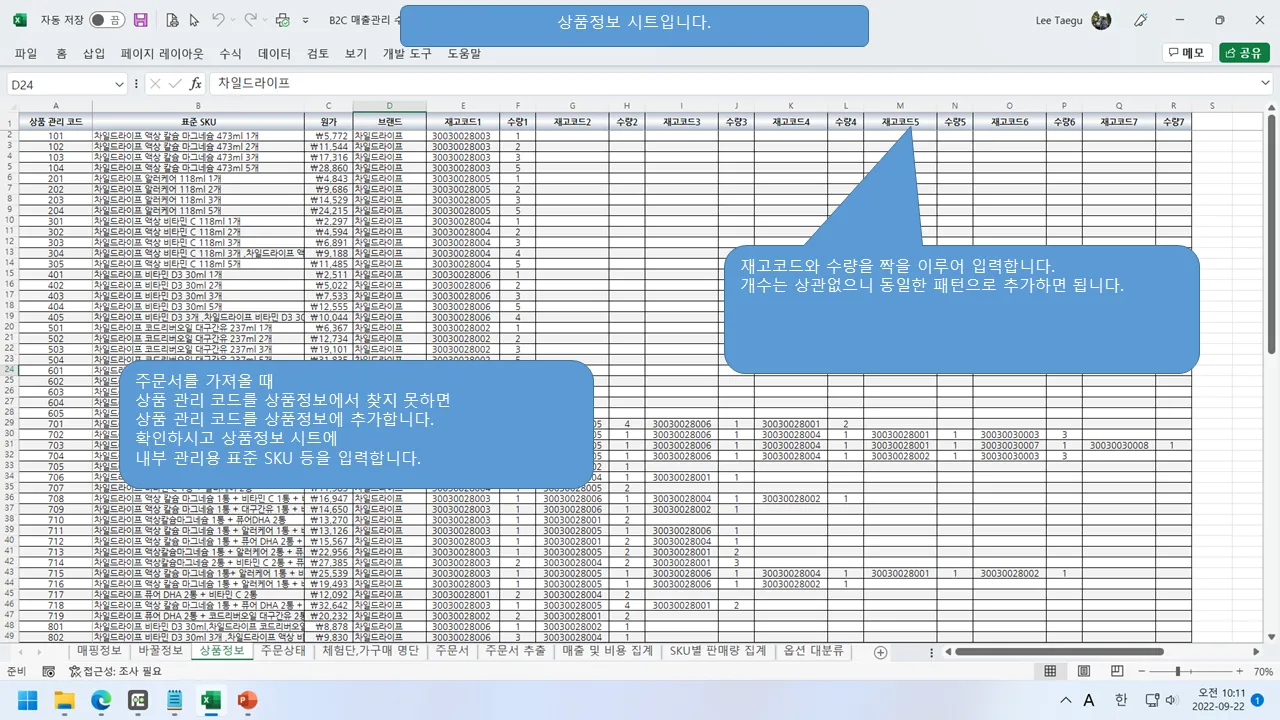This screenshot has width=1280, height=720.
Task: Switch to the 주문서 sheet tab
Action: [452, 651]
